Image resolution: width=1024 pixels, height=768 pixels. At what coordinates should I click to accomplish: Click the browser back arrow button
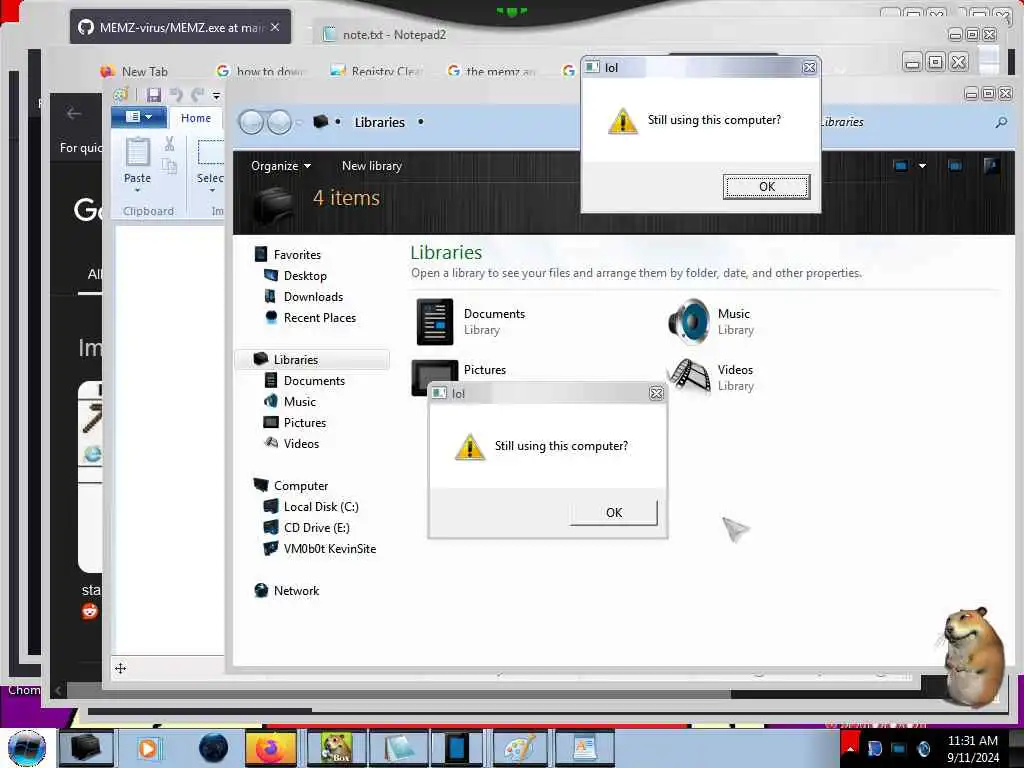[x=74, y=114]
